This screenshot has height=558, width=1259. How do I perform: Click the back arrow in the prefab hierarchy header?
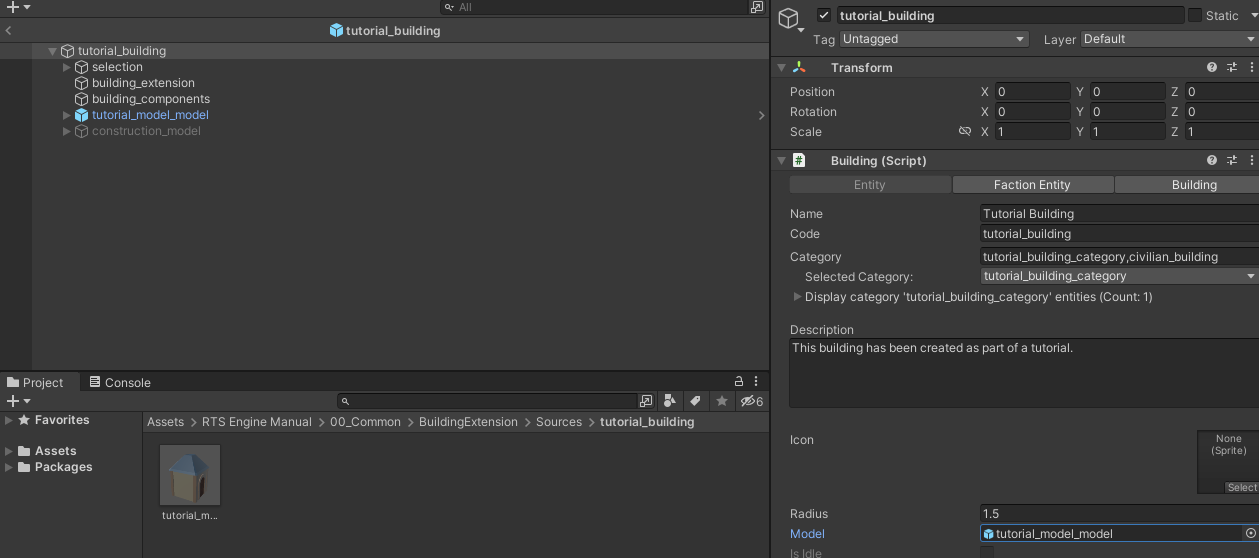8,31
